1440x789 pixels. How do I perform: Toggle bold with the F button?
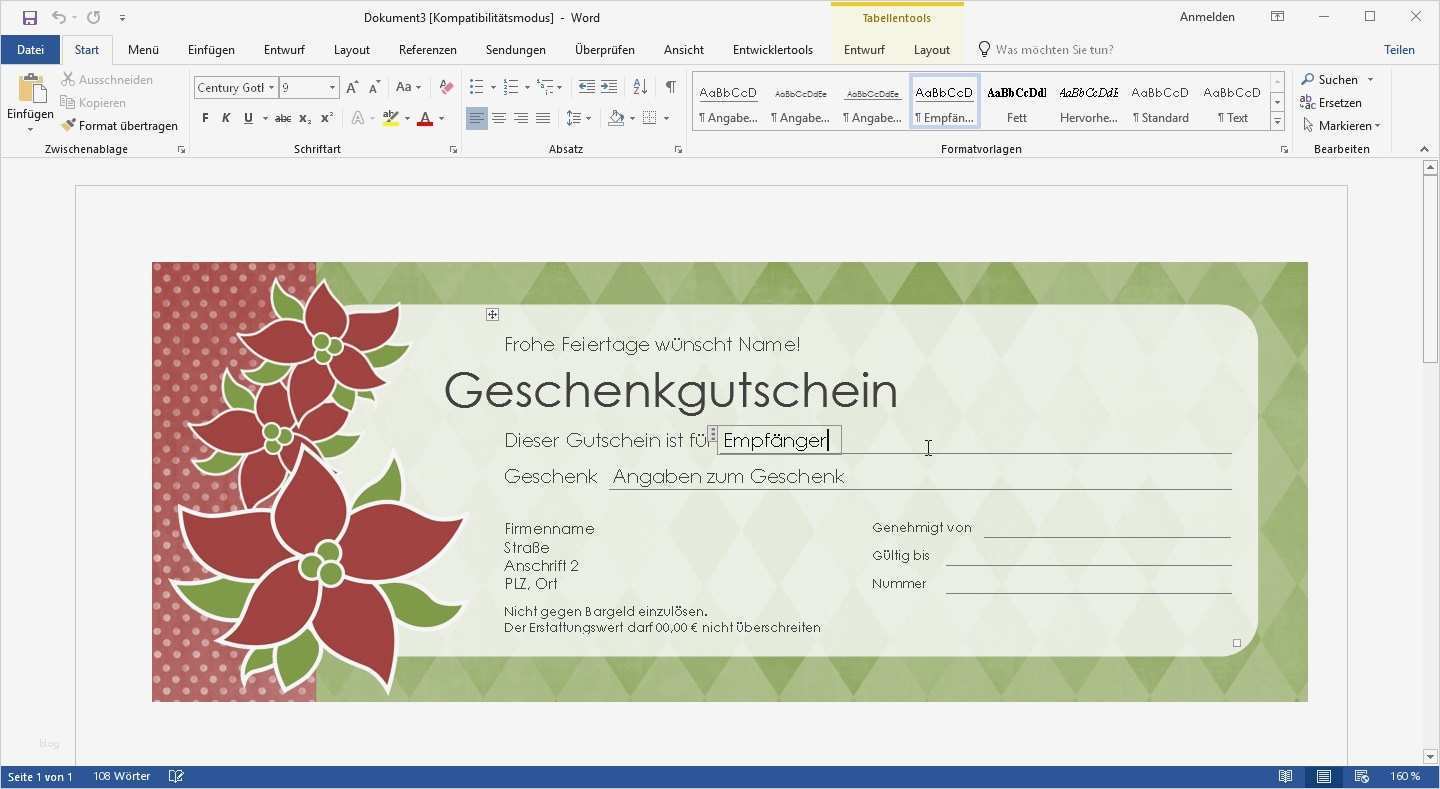click(204, 118)
